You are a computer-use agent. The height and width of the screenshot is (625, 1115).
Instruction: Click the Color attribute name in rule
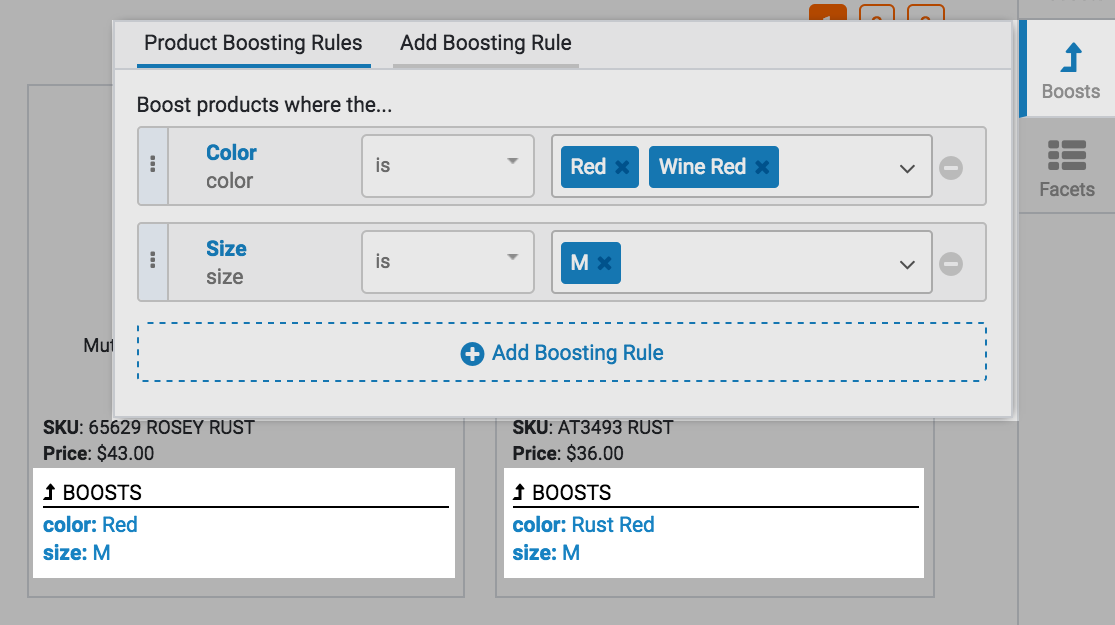click(x=231, y=153)
